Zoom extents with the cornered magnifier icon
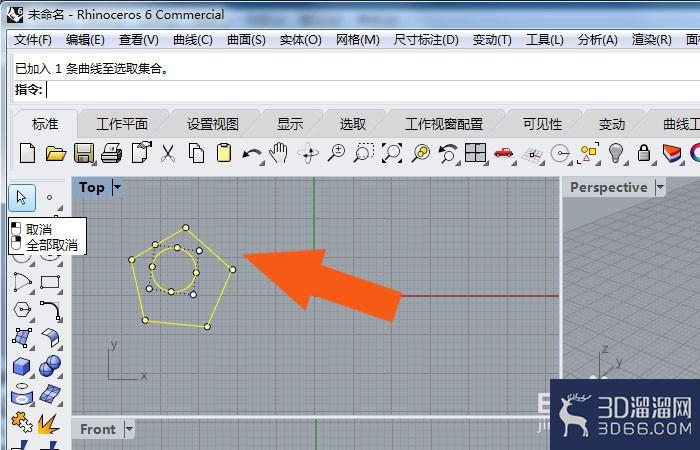The image size is (700, 450). click(x=392, y=153)
